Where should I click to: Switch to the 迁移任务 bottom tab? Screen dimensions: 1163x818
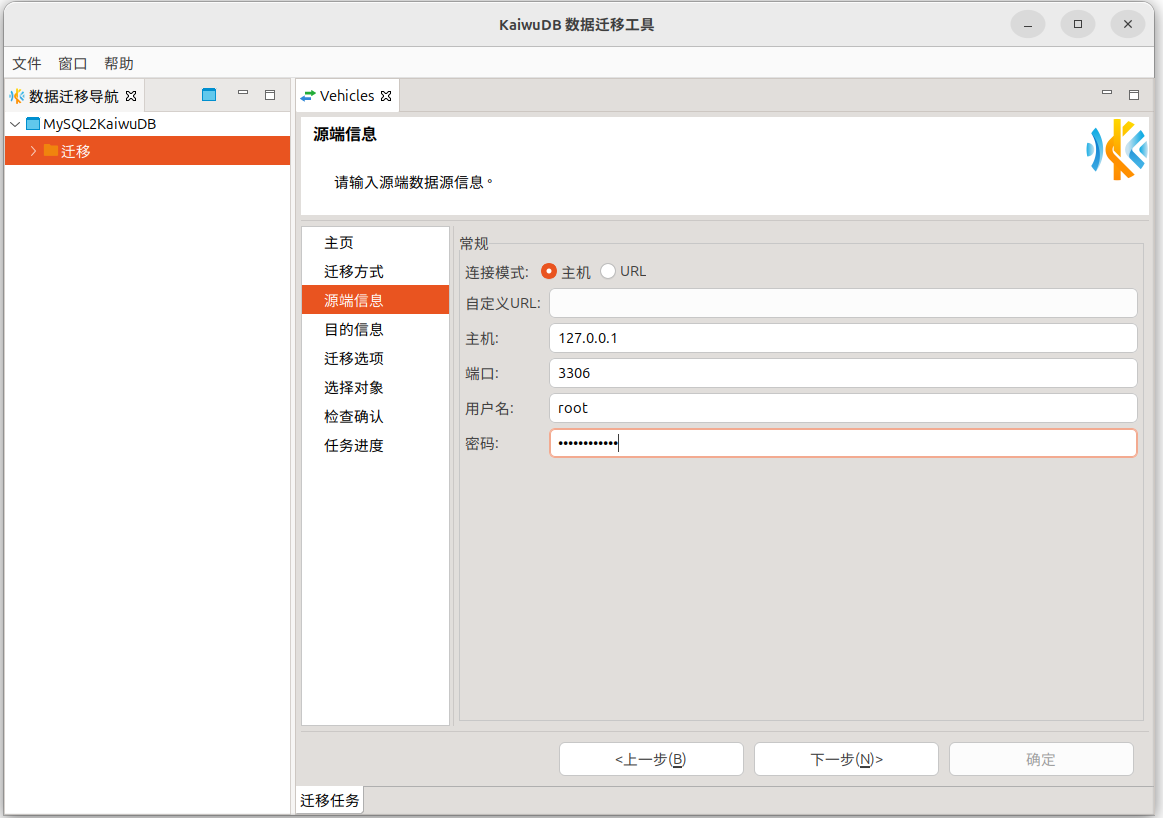tap(330, 801)
